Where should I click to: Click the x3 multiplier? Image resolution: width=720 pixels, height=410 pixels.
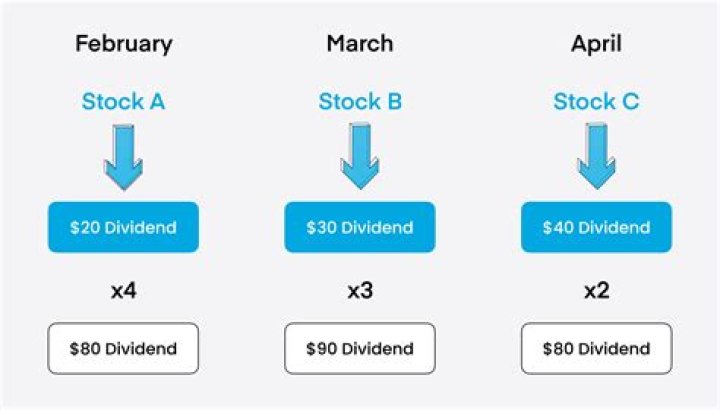[x=360, y=292]
